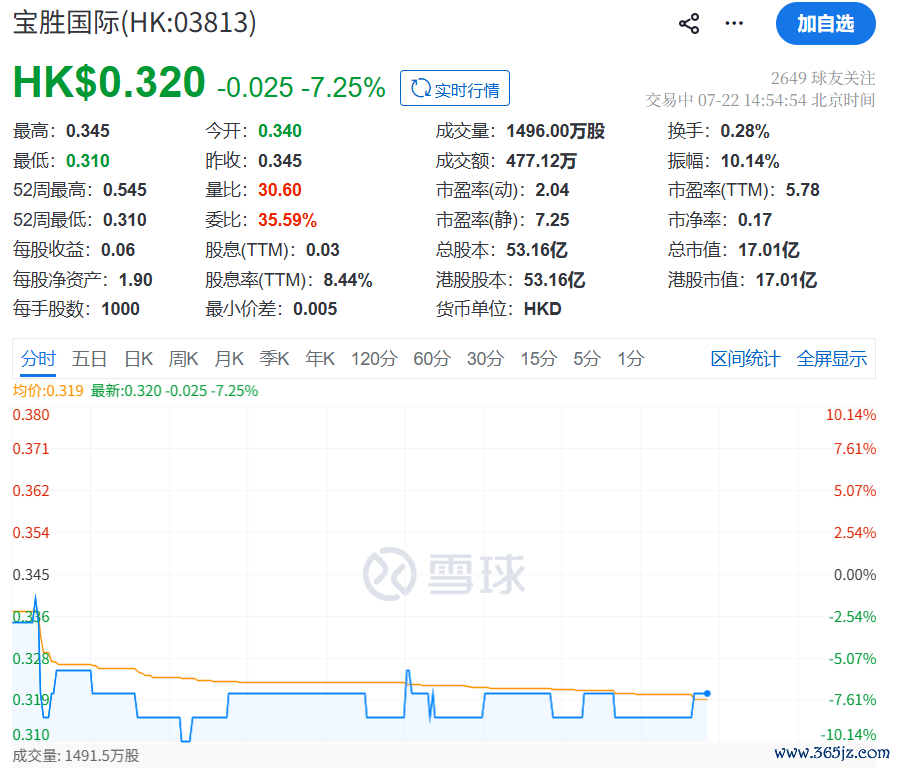Click the stock title 宝胜国际(HK:03813)
This screenshot has width=897, height=768.
tap(134, 23)
